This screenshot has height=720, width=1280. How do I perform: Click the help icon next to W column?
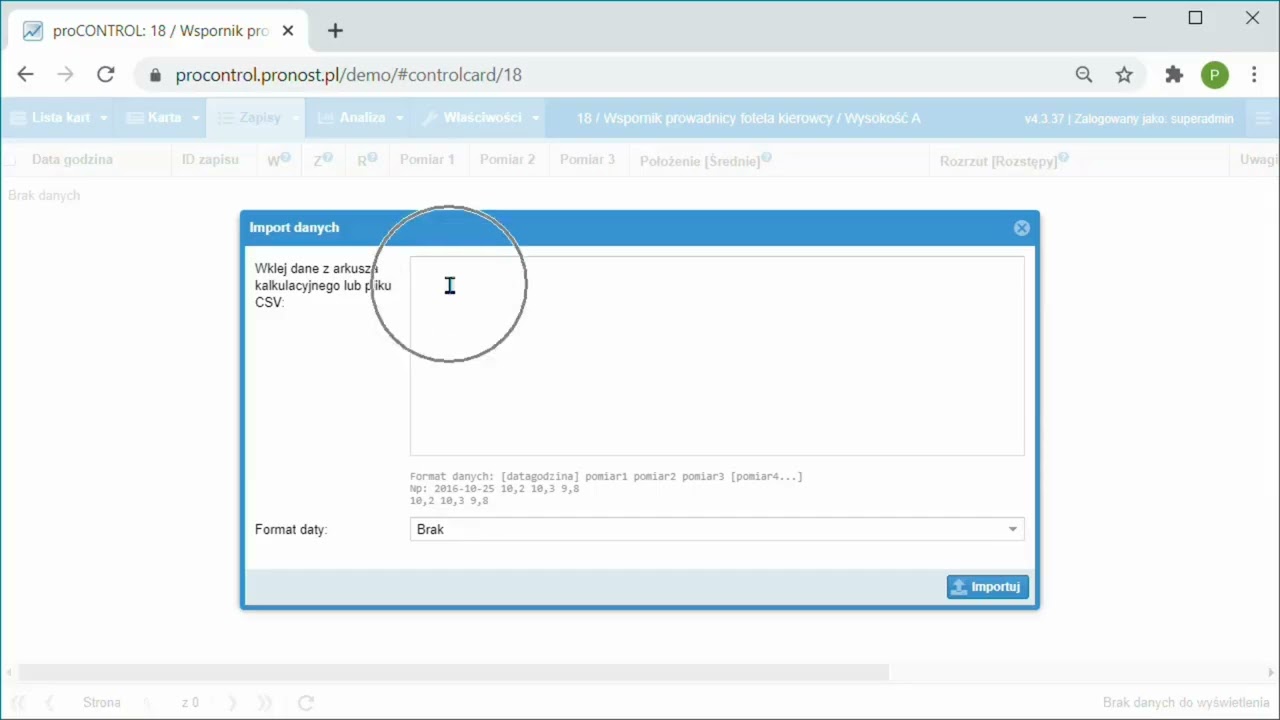click(x=286, y=157)
